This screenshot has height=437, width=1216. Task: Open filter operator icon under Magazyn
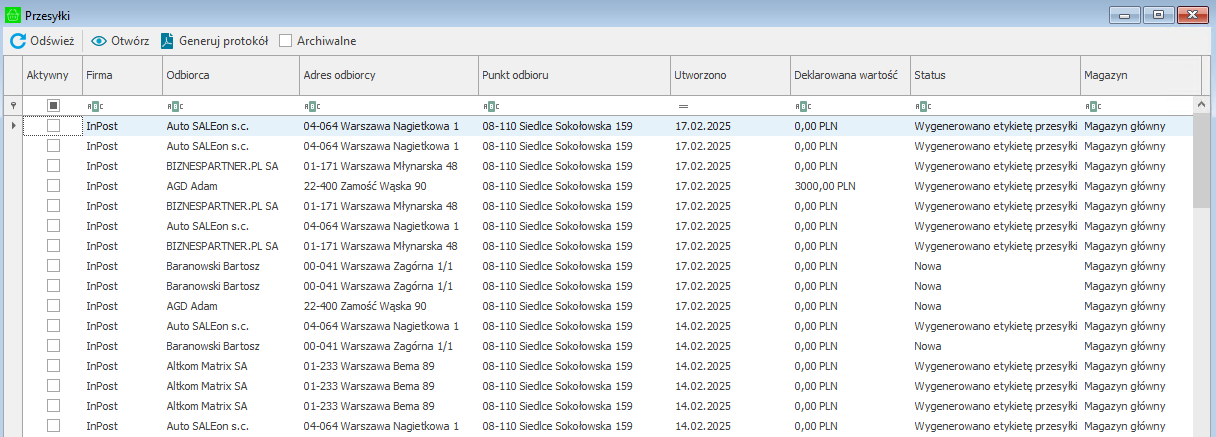(x=1093, y=106)
